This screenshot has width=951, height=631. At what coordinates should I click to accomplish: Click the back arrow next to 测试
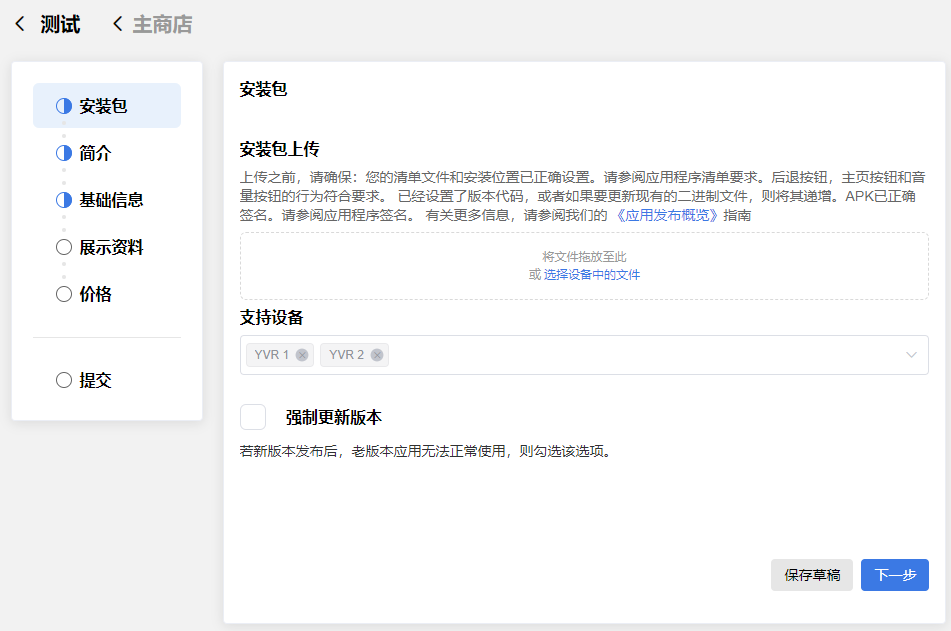[x=20, y=25]
